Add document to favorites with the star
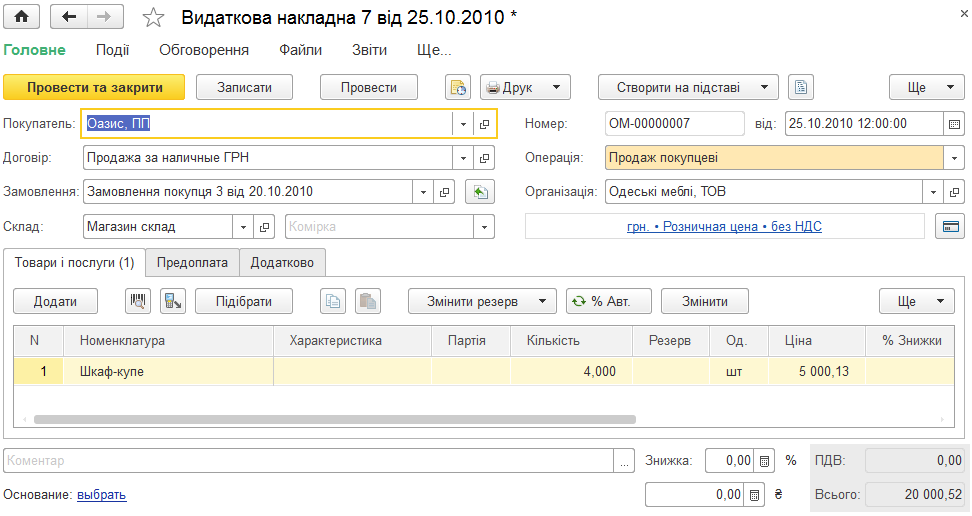Screen dimensions: 972x516 [x=153, y=17]
